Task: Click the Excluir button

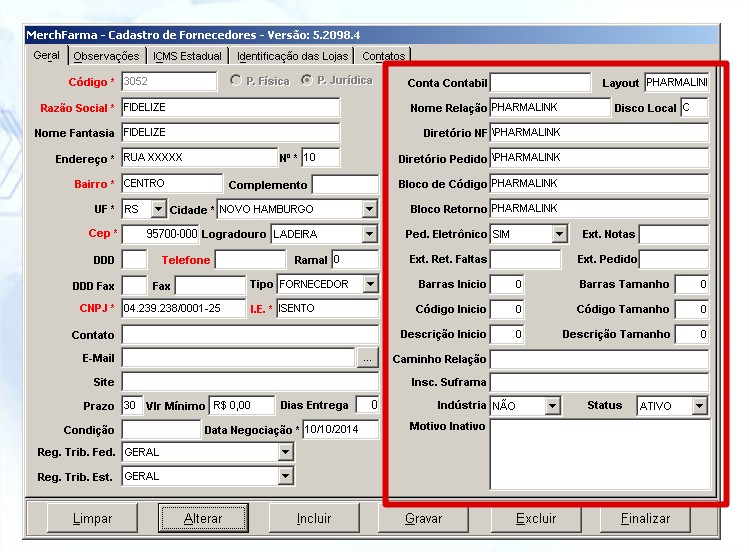Action: 536,519
